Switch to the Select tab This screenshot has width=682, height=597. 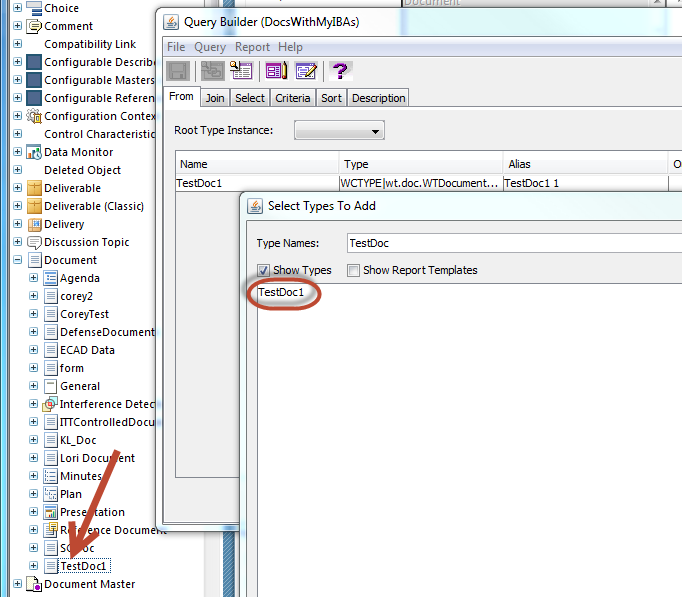tap(250, 98)
